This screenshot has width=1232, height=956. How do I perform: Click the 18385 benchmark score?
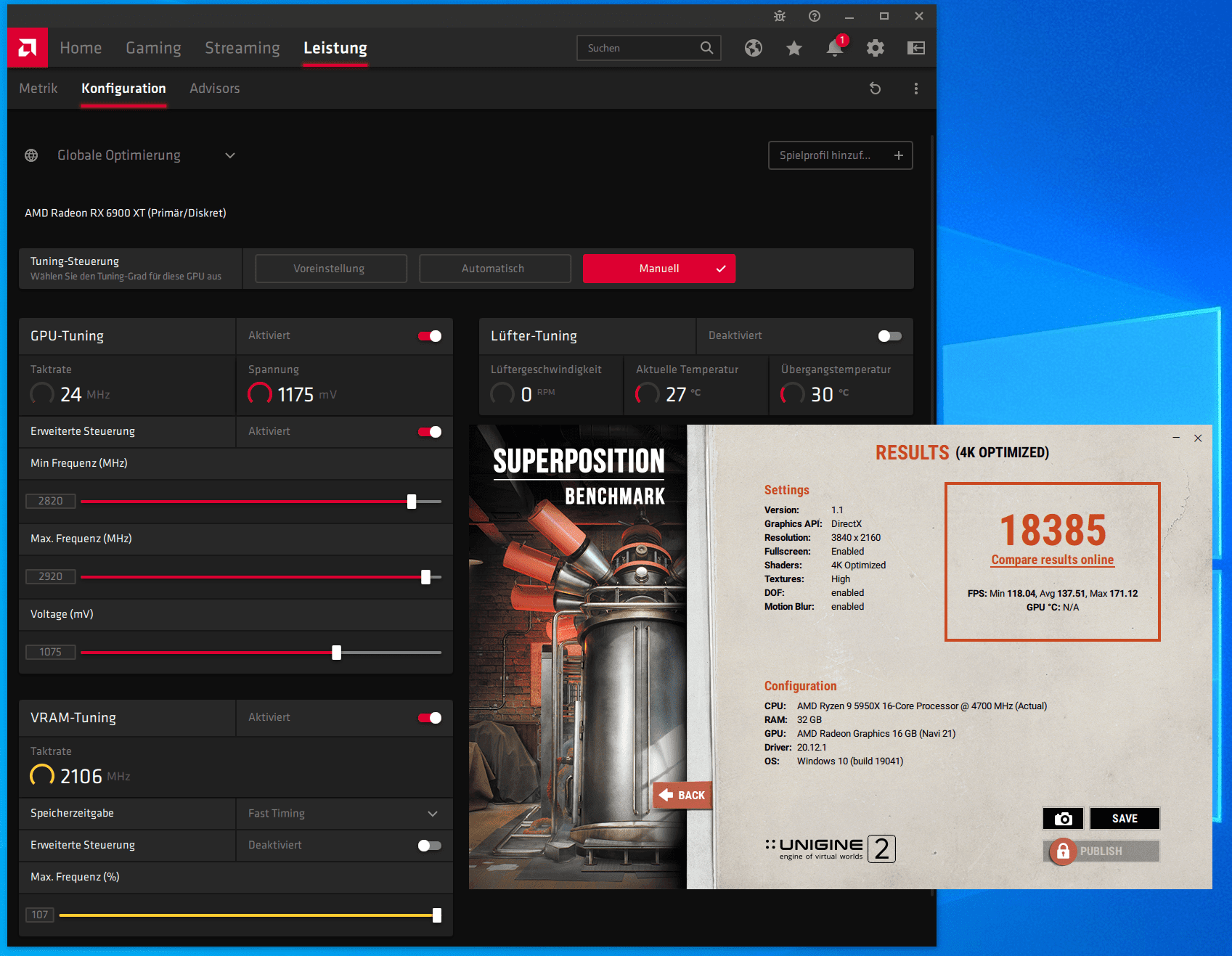pos(1053,530)
